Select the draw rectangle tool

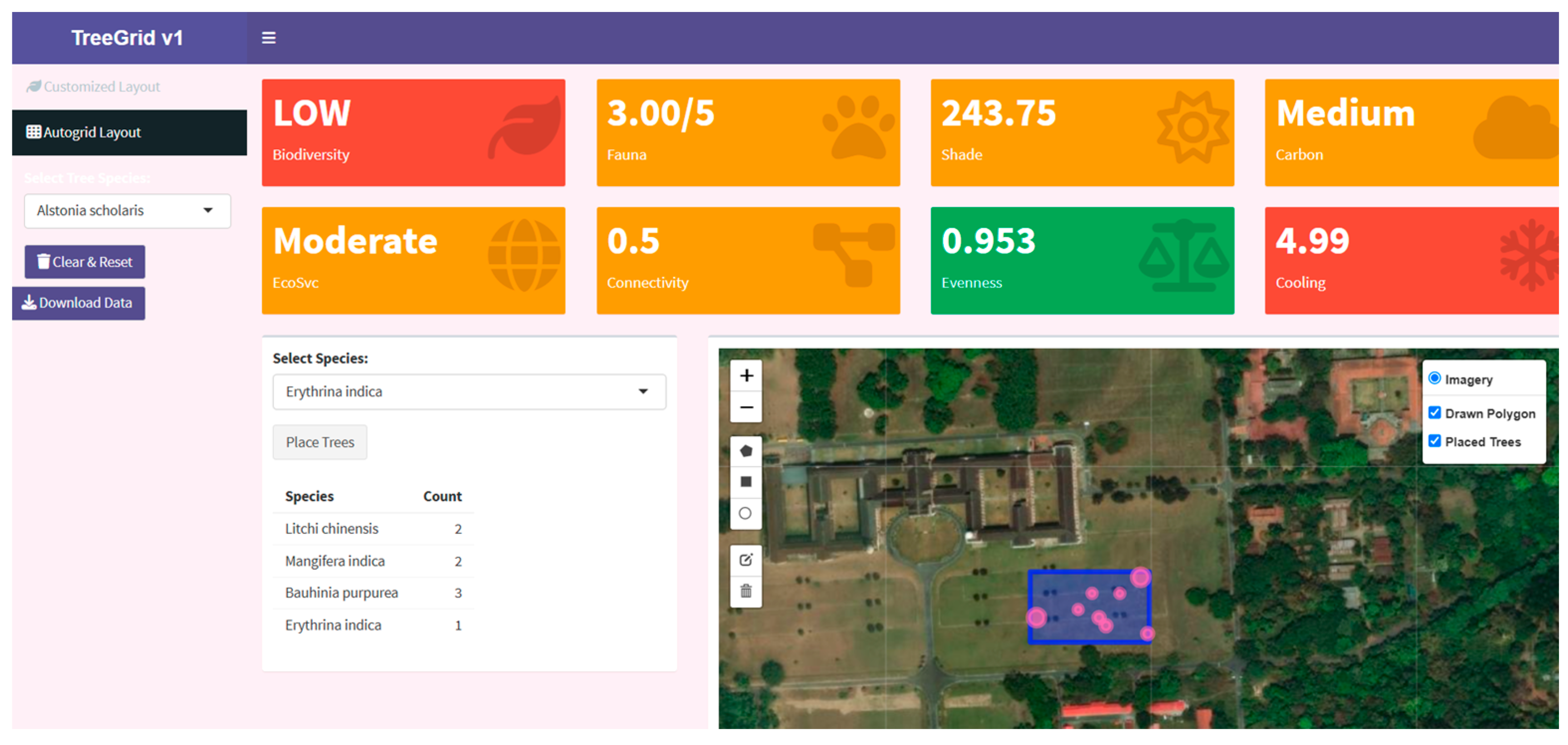tap(745, 482)
